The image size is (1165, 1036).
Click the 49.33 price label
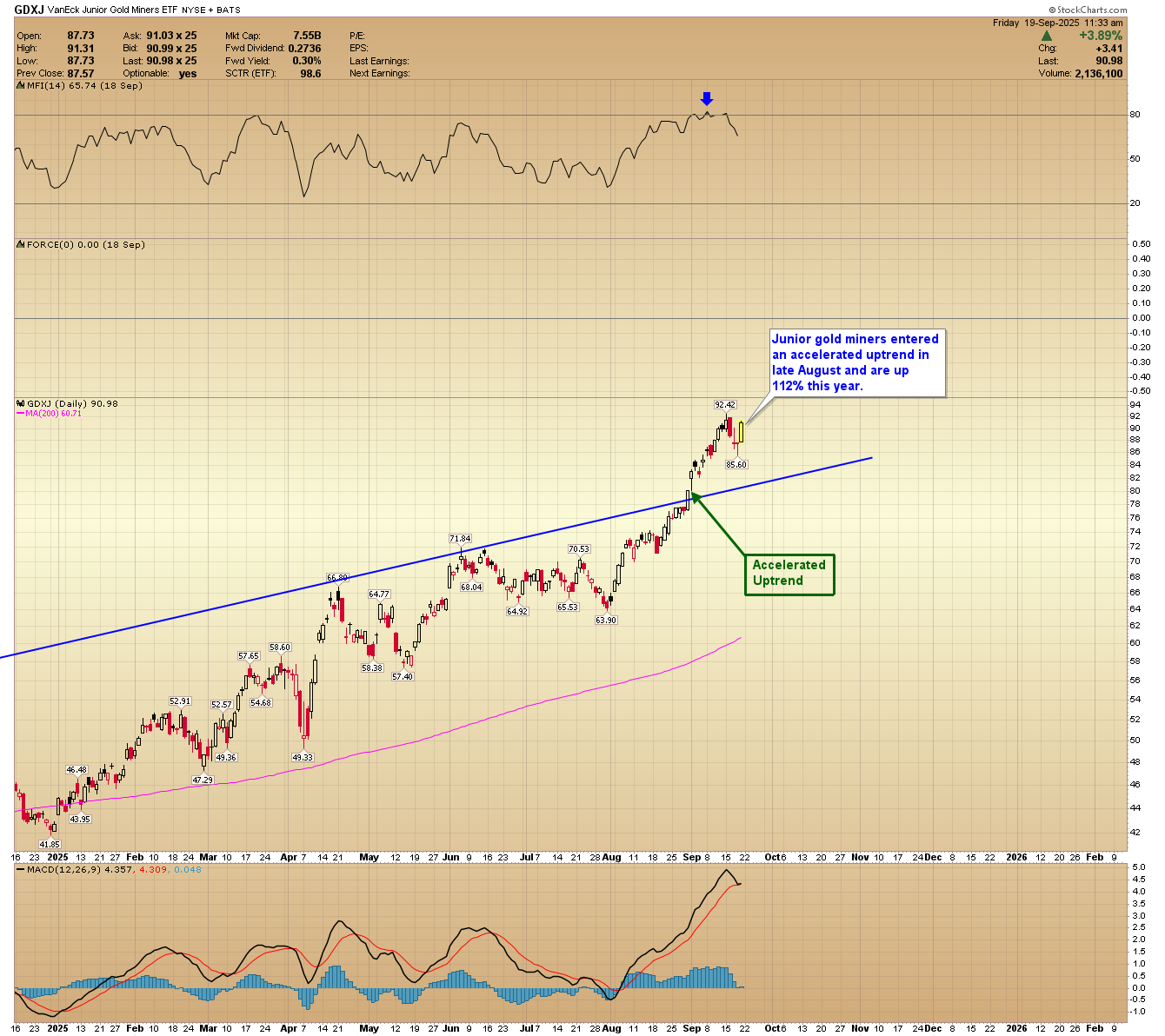(x=303, y=758)
